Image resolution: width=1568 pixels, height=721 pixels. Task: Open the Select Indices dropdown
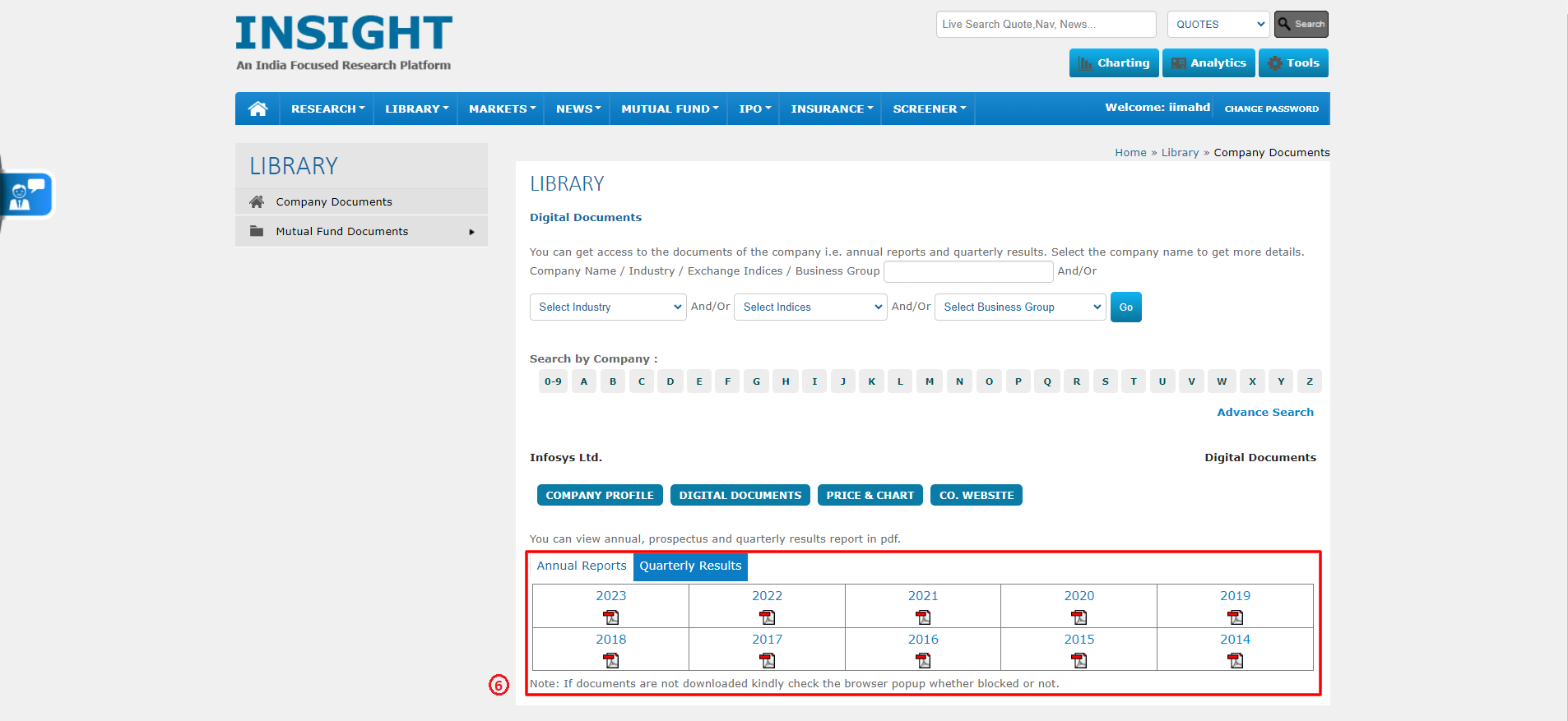tap(810, 307)
